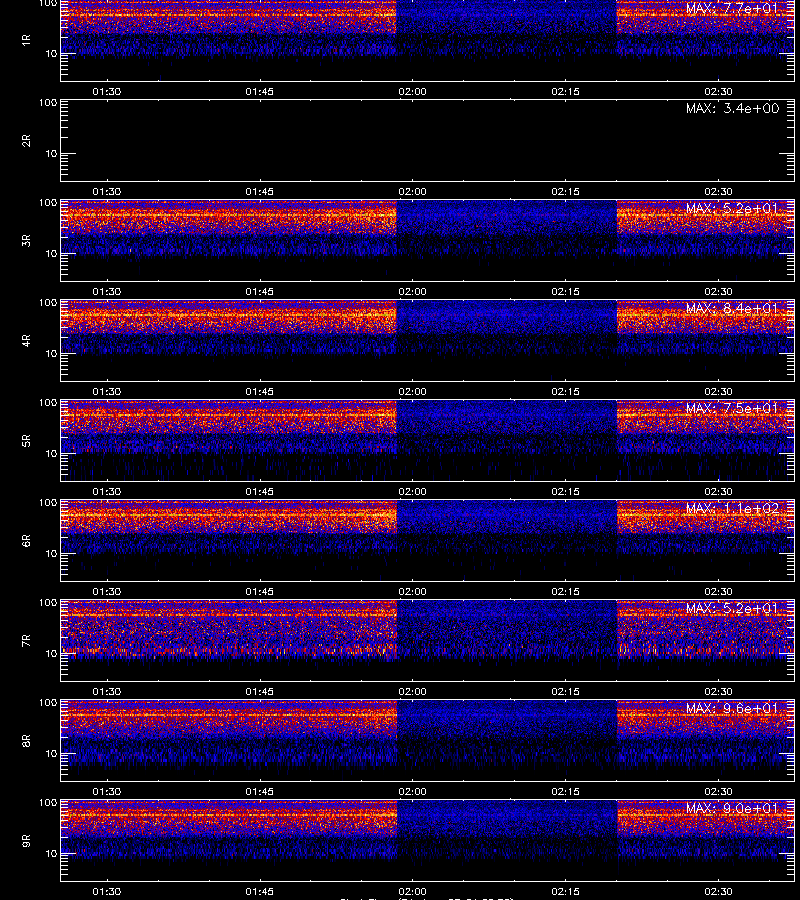Click the '10' y-axis label of the 5R panel

coord(51,453)
